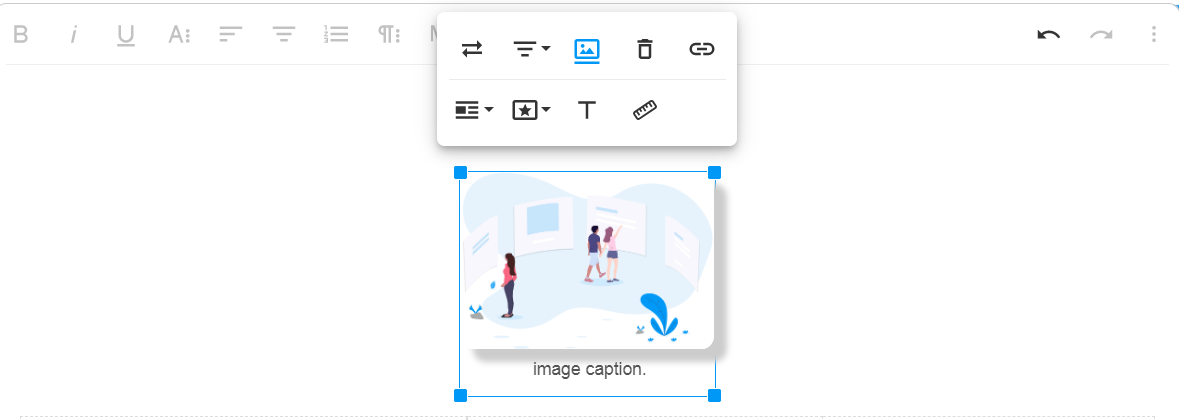Click the Redo arrow
Image resolution: width=1179 pixels, height=420 pixels.
pos(1101,35)
